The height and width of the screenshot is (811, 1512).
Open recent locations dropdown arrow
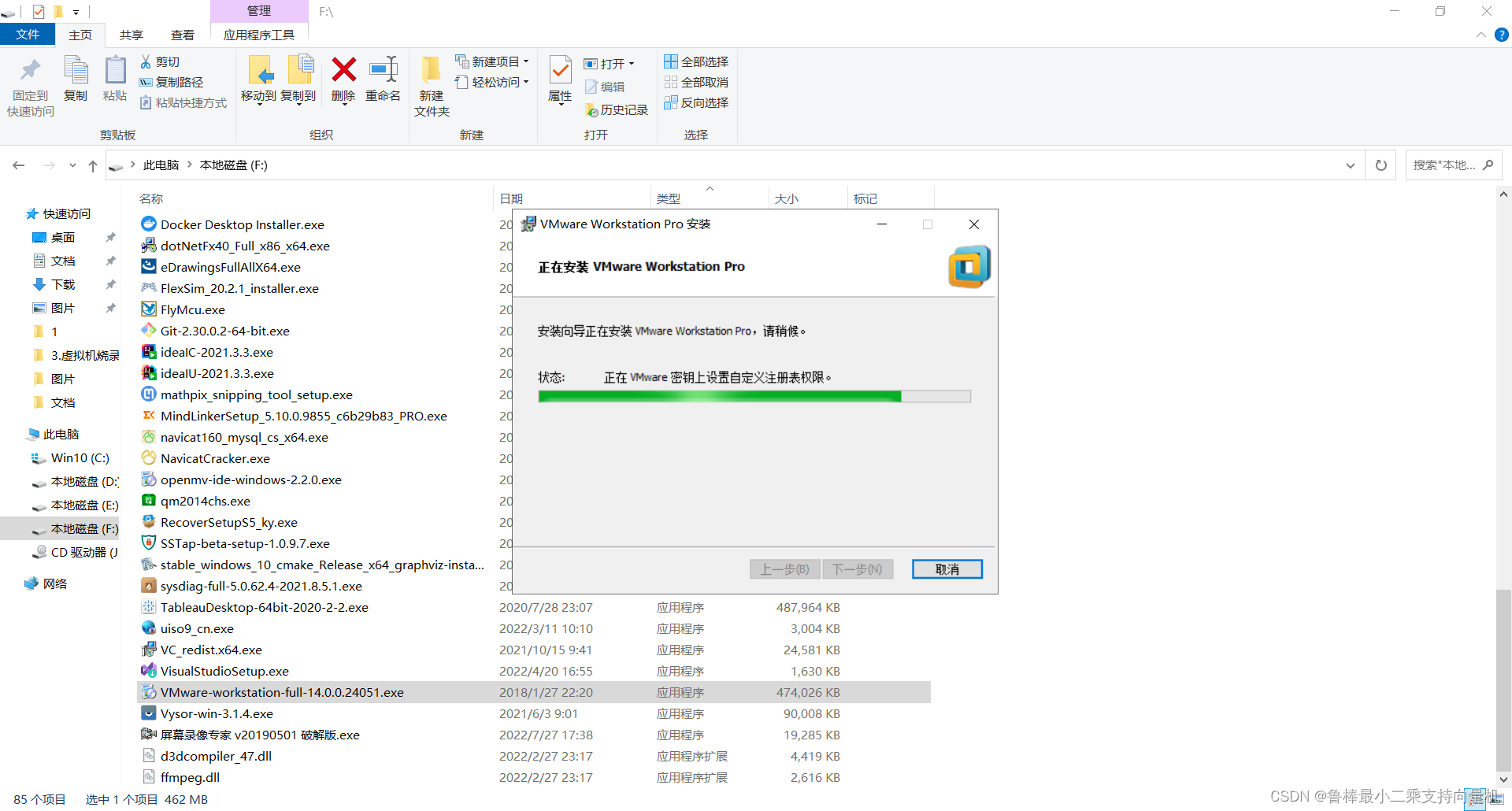(72, 165)
